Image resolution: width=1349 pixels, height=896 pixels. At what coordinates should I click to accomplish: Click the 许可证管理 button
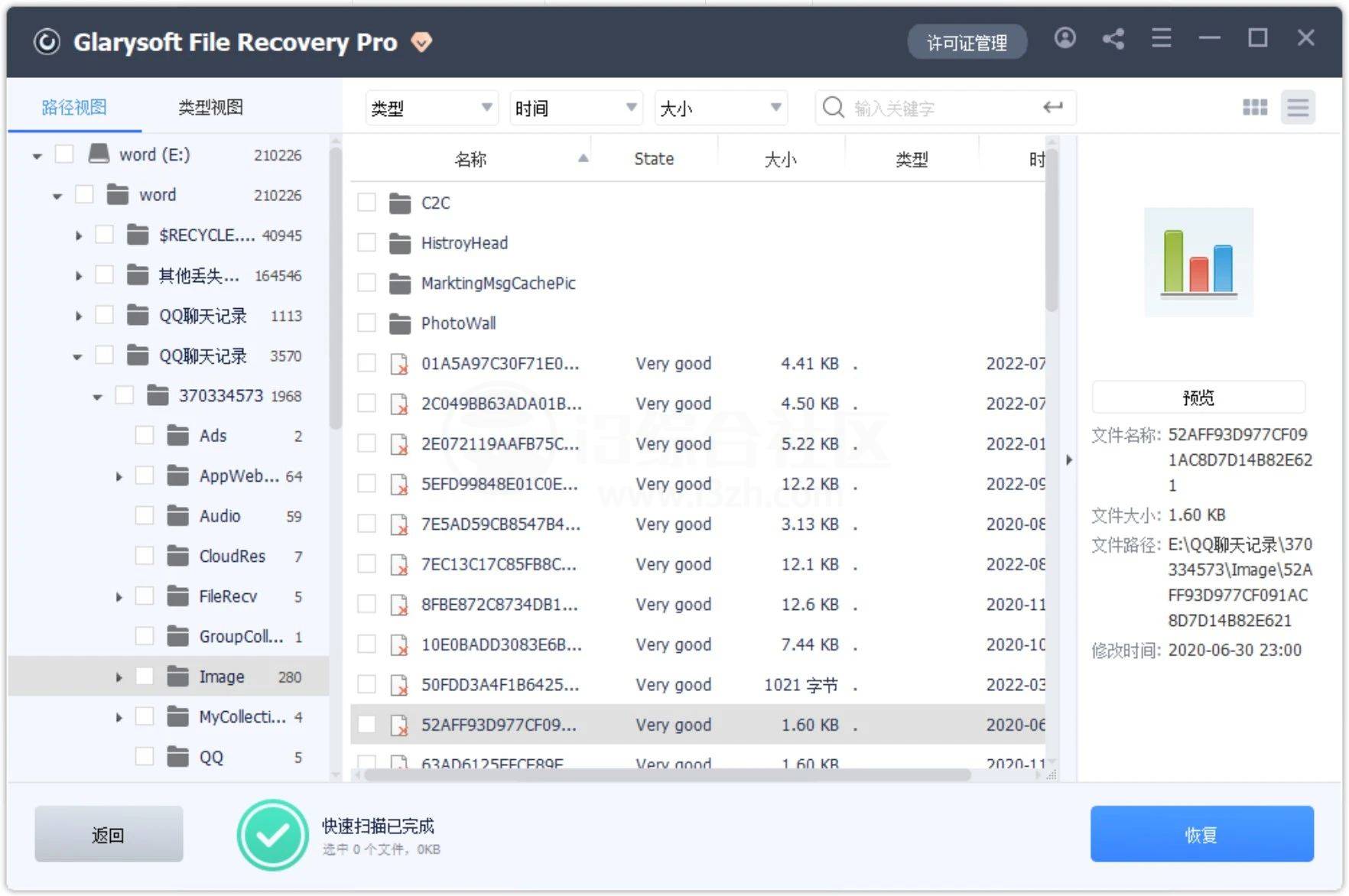pyautogui.click(x=967, y=43)
